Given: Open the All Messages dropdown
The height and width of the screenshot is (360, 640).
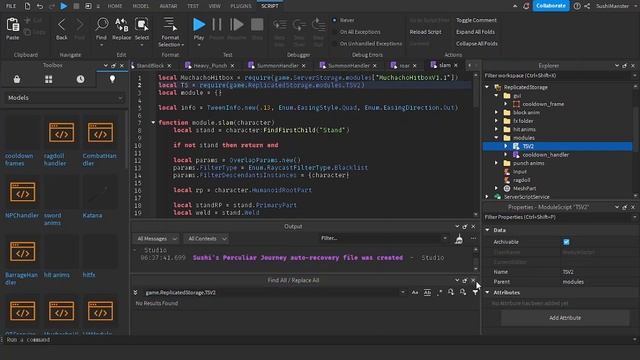Looking at the screenshot, I should pyautogui.click(x=157, y=238).
